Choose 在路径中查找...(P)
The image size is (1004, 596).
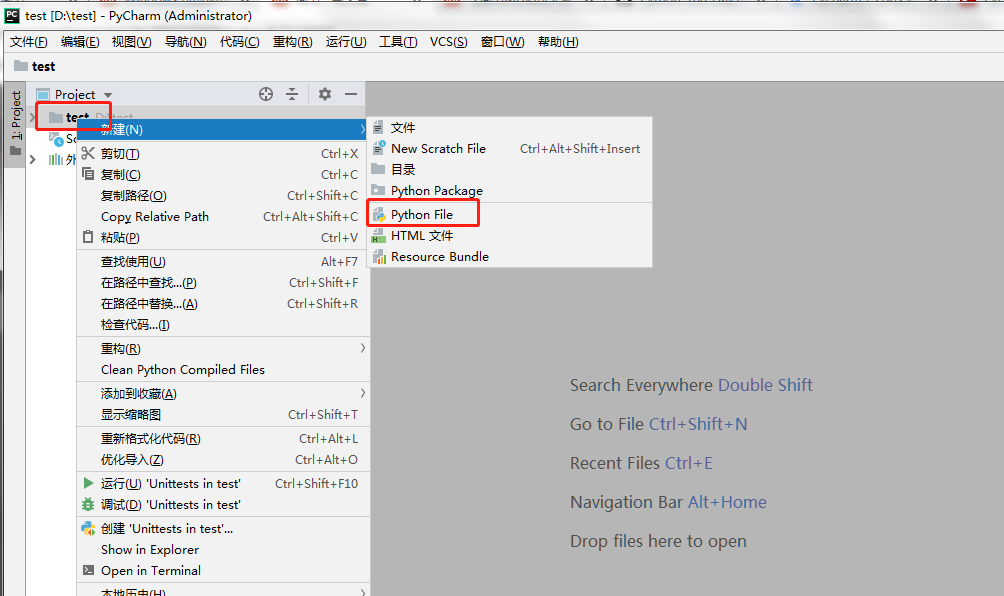tap(223, 282)
